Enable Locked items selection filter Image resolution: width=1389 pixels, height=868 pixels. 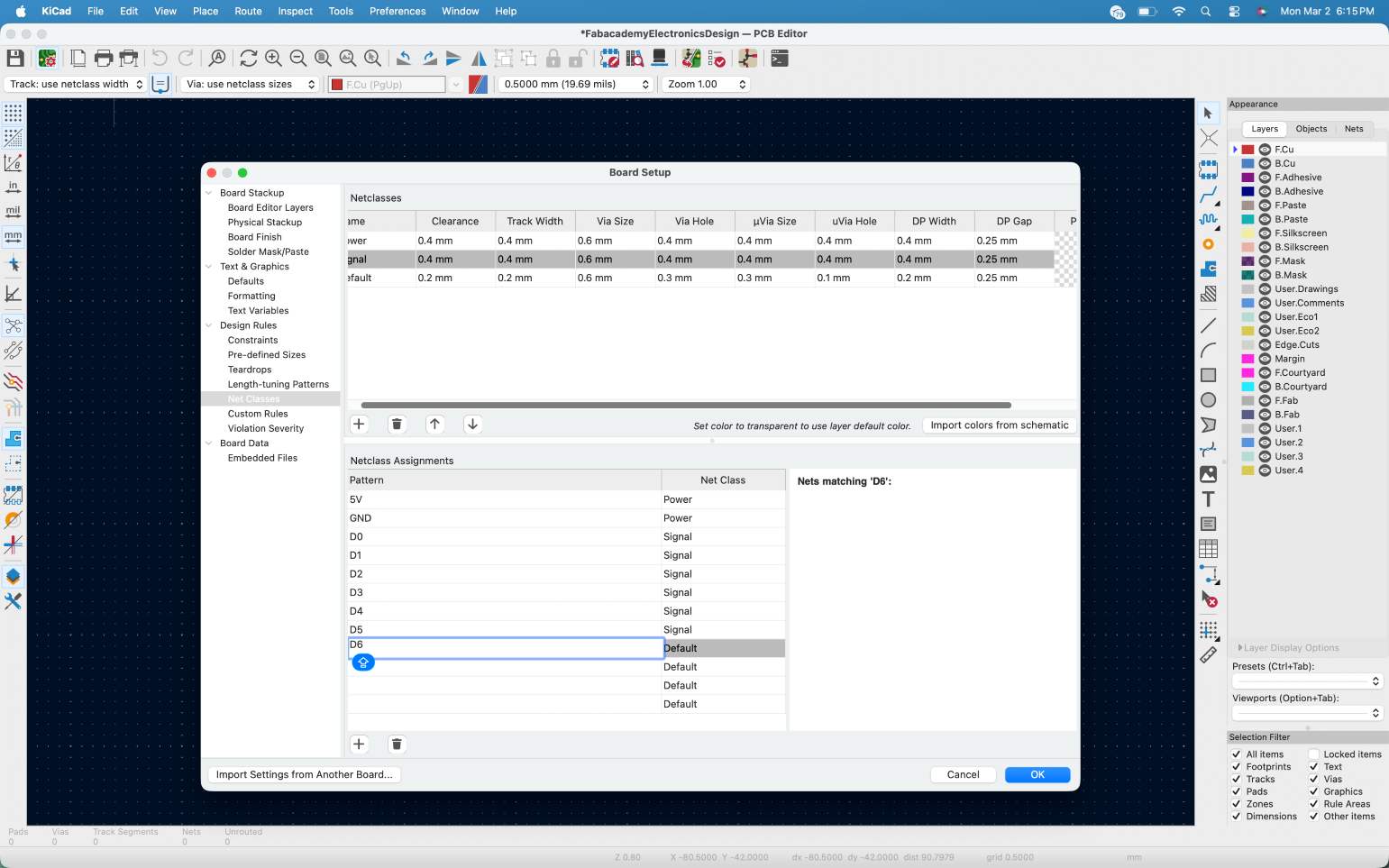(x=1314, y=754)
